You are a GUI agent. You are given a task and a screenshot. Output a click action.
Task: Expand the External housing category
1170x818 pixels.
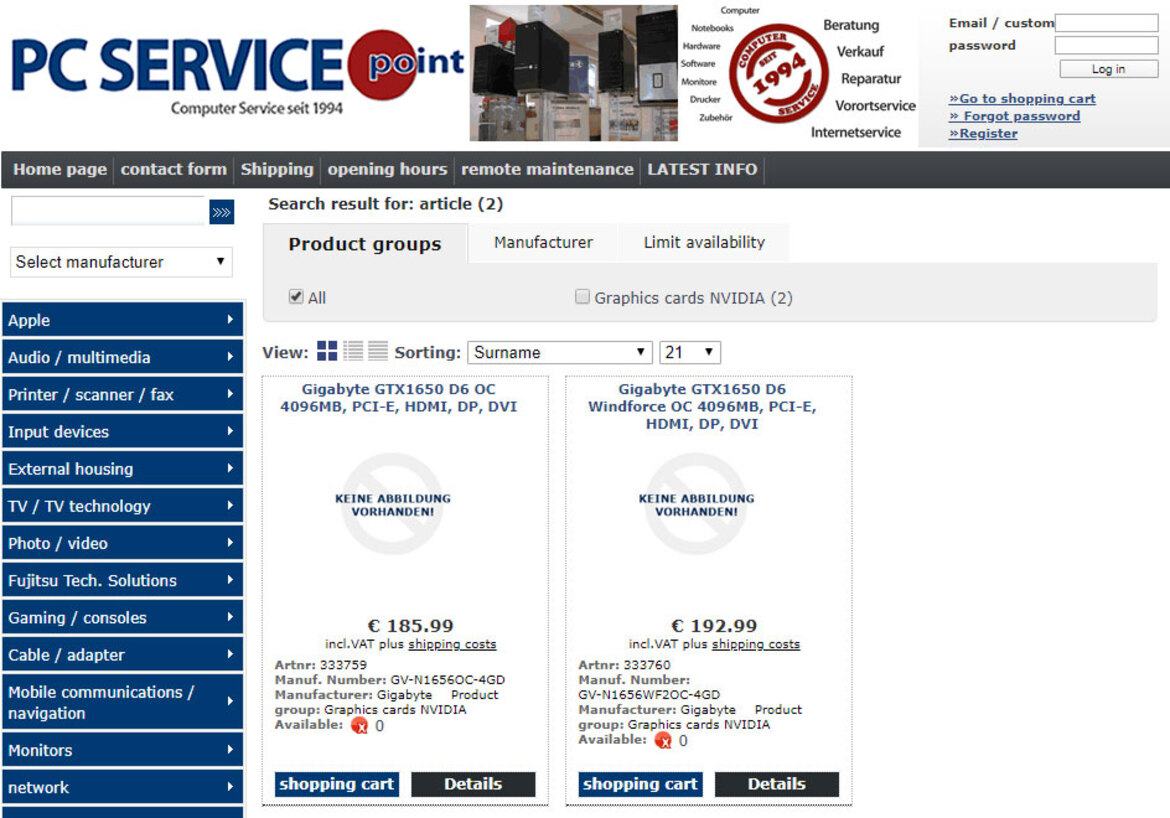tap(122, 469)
